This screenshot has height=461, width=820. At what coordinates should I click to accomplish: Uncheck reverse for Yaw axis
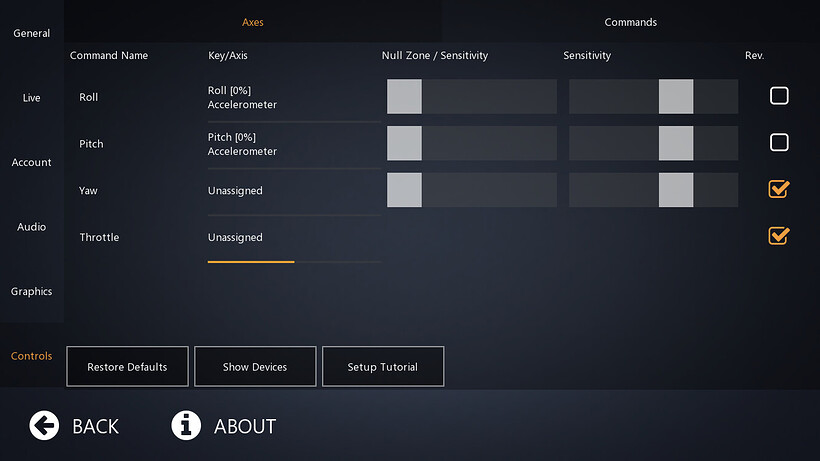tap(779, 189)
